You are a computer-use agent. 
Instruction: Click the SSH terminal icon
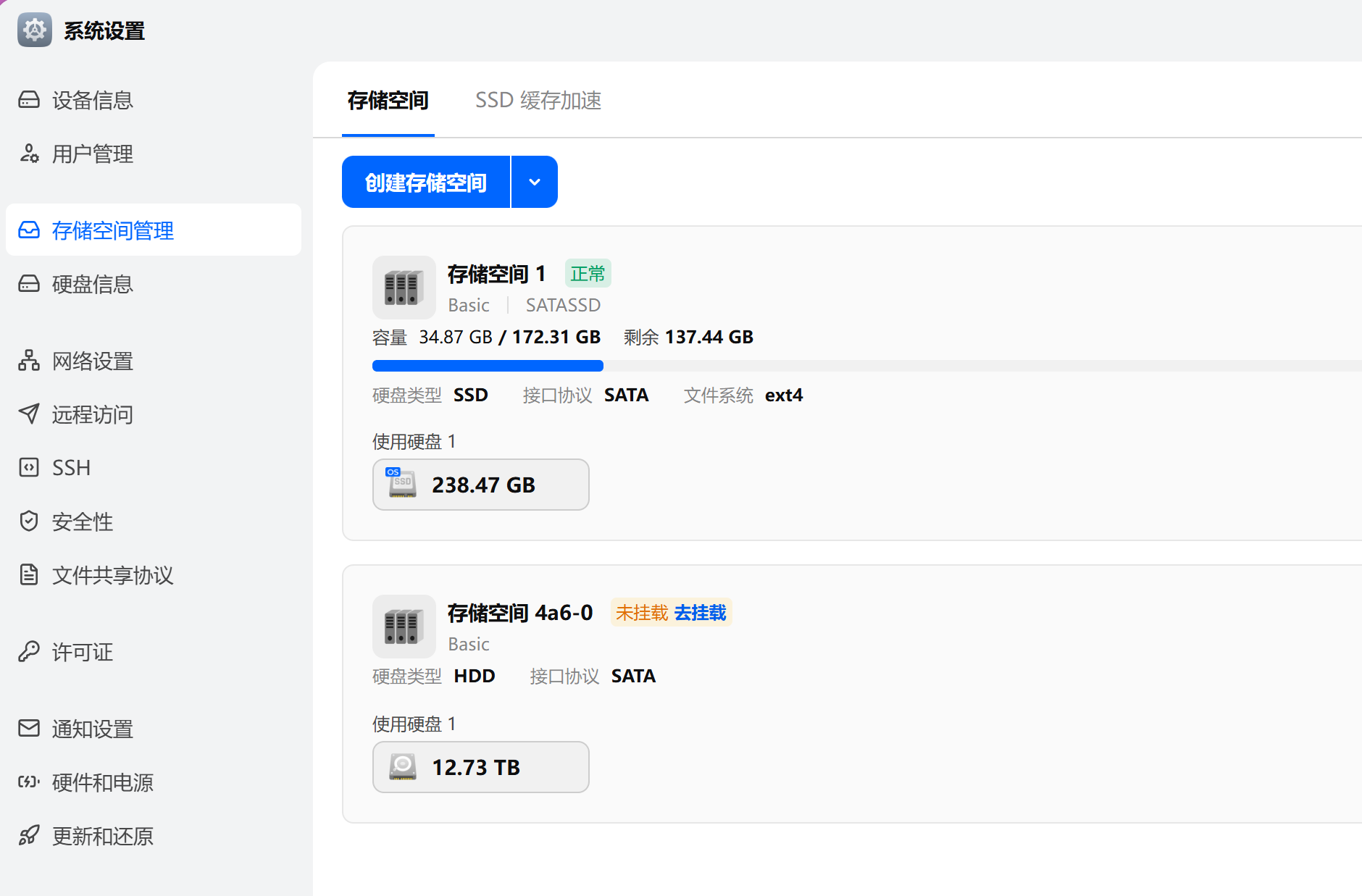tap(29, 468)
